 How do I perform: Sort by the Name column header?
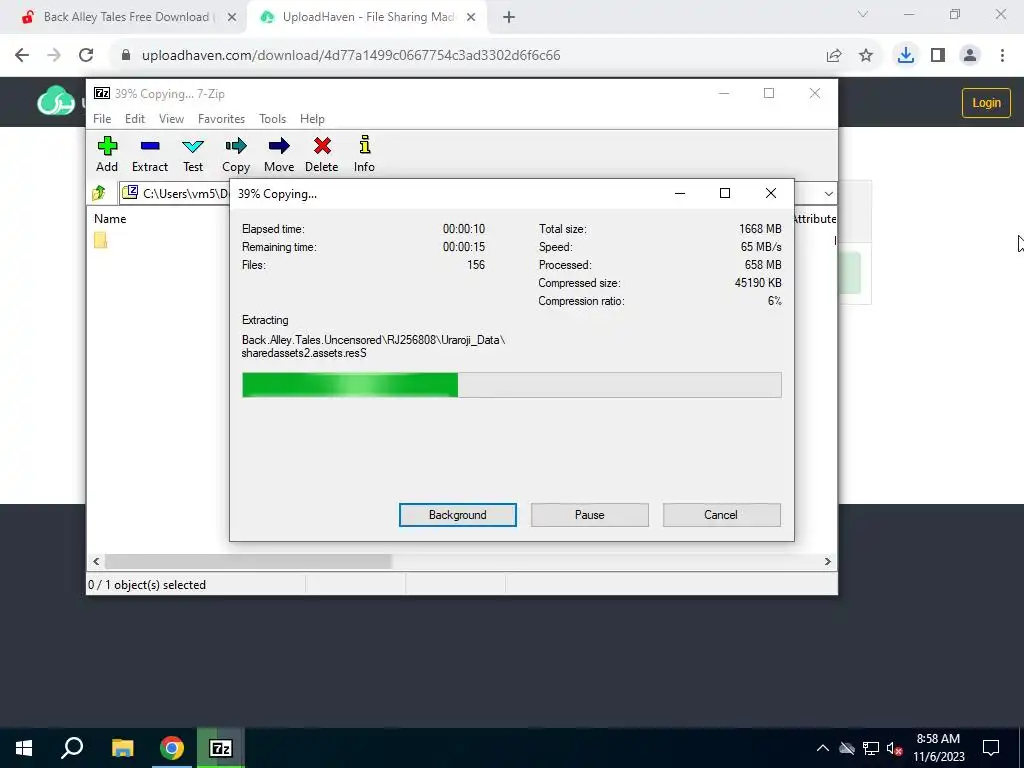tap(110, 219)
